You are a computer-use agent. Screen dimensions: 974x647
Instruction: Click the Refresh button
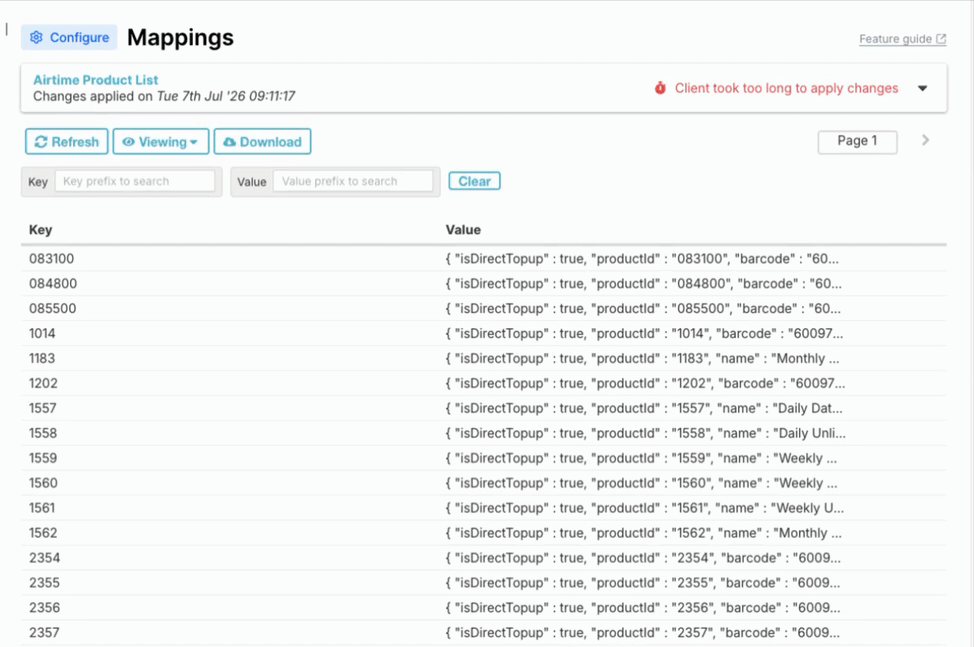point(66,142)
